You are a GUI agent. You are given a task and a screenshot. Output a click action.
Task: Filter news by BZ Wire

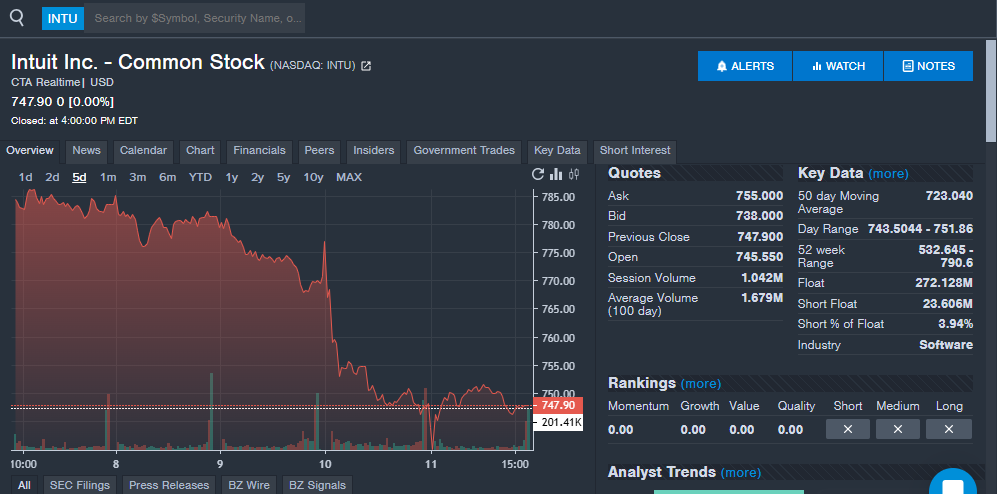249,485
